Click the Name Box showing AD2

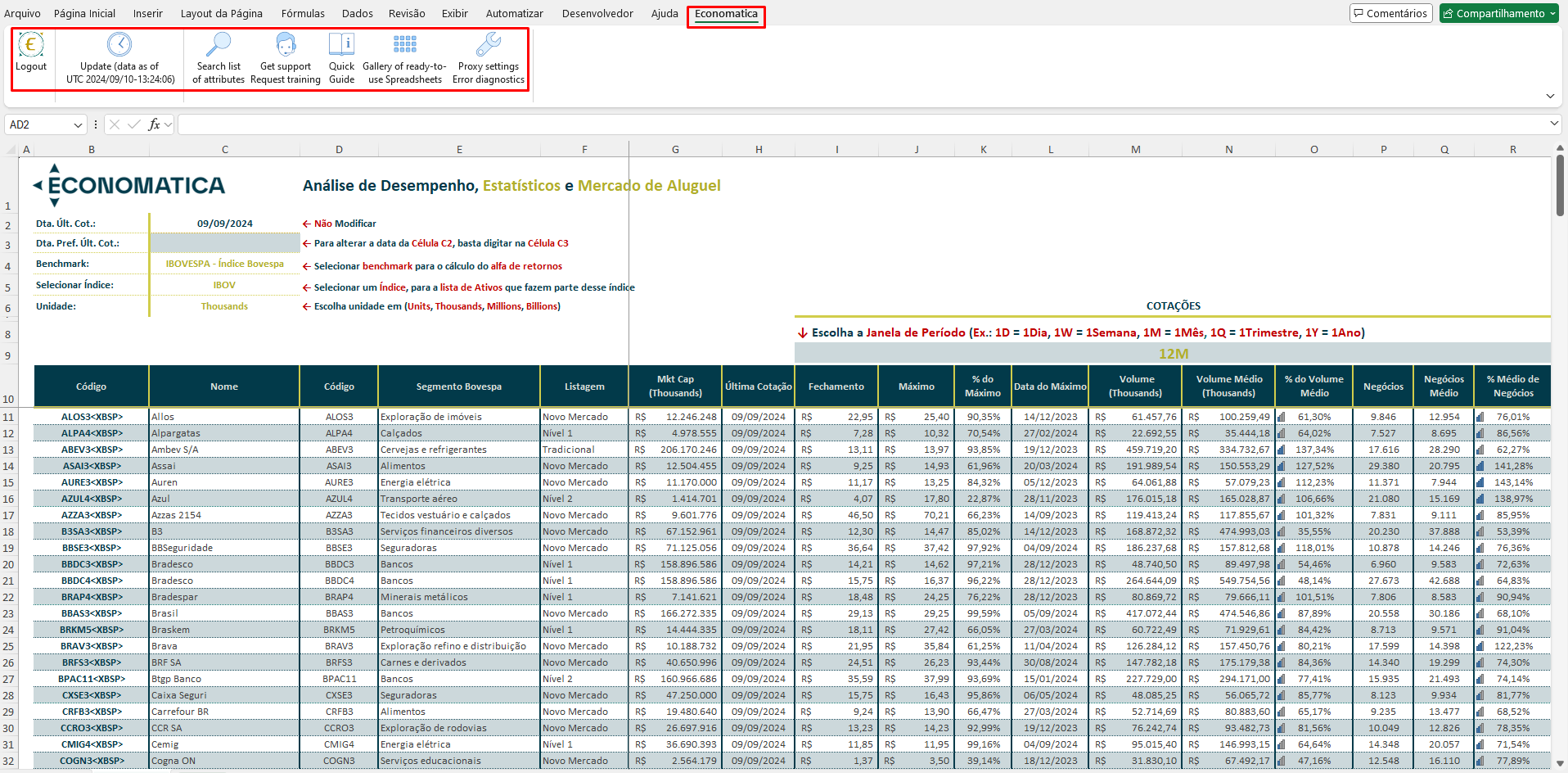click(x=39, y=124)
